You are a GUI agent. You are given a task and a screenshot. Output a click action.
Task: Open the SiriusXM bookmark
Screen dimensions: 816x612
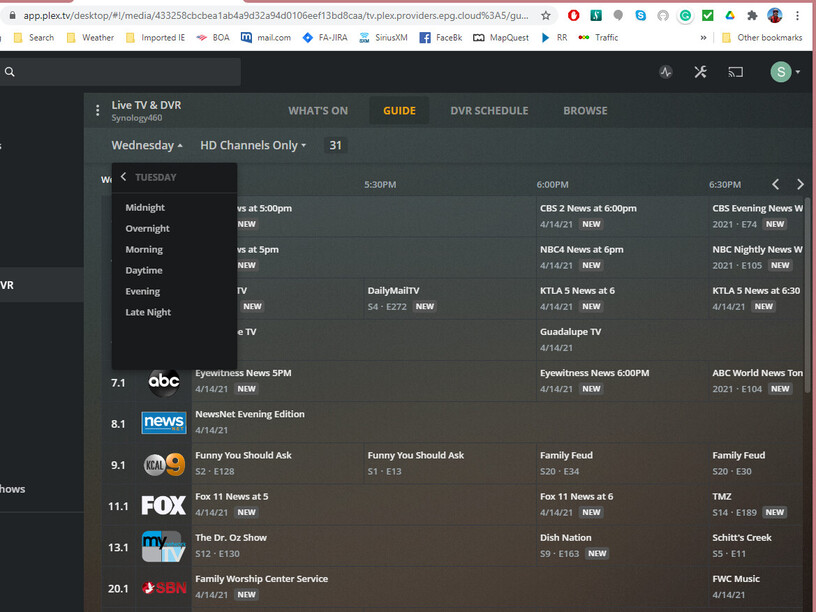(383, 37)
